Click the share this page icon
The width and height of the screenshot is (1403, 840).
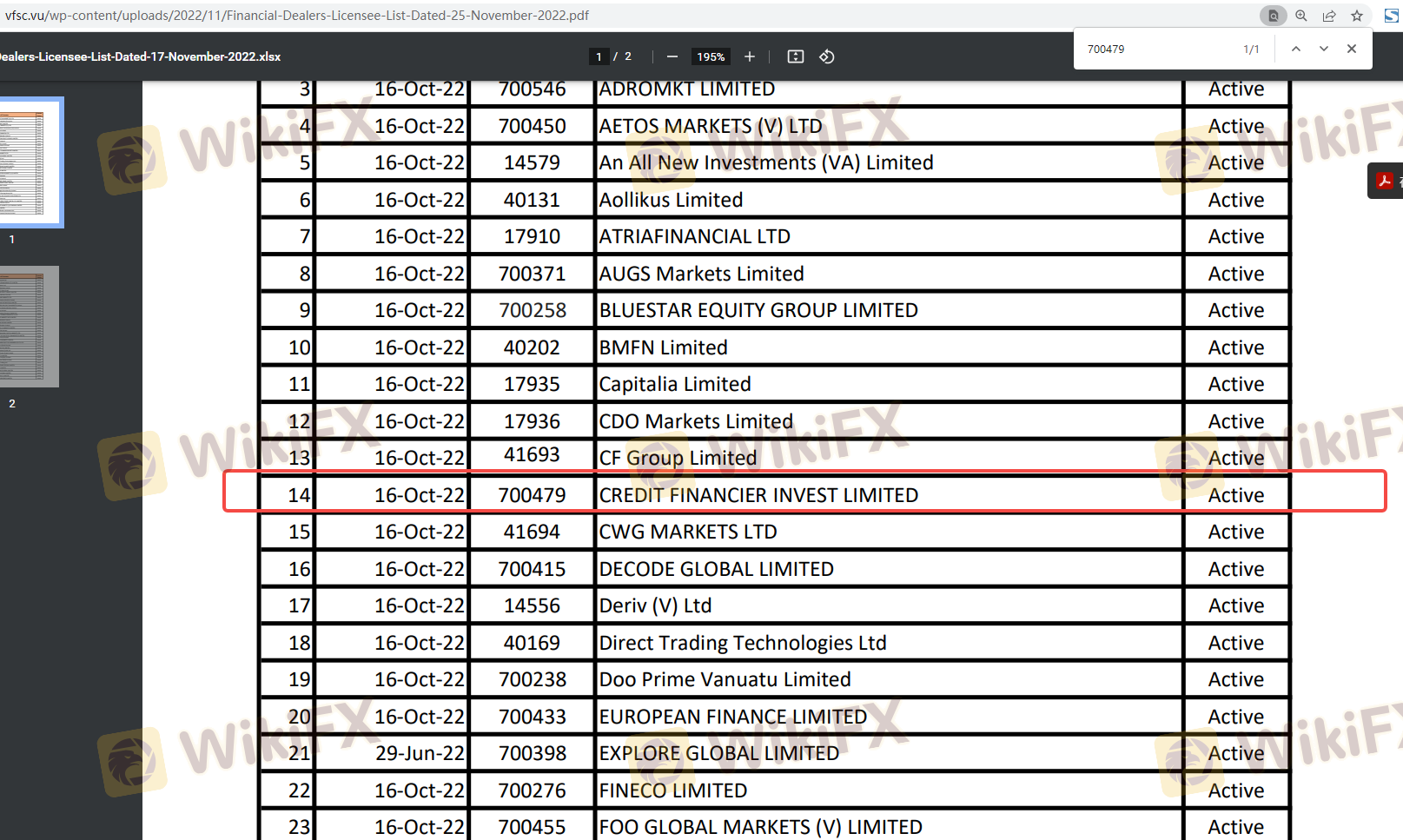(1329, 16)
